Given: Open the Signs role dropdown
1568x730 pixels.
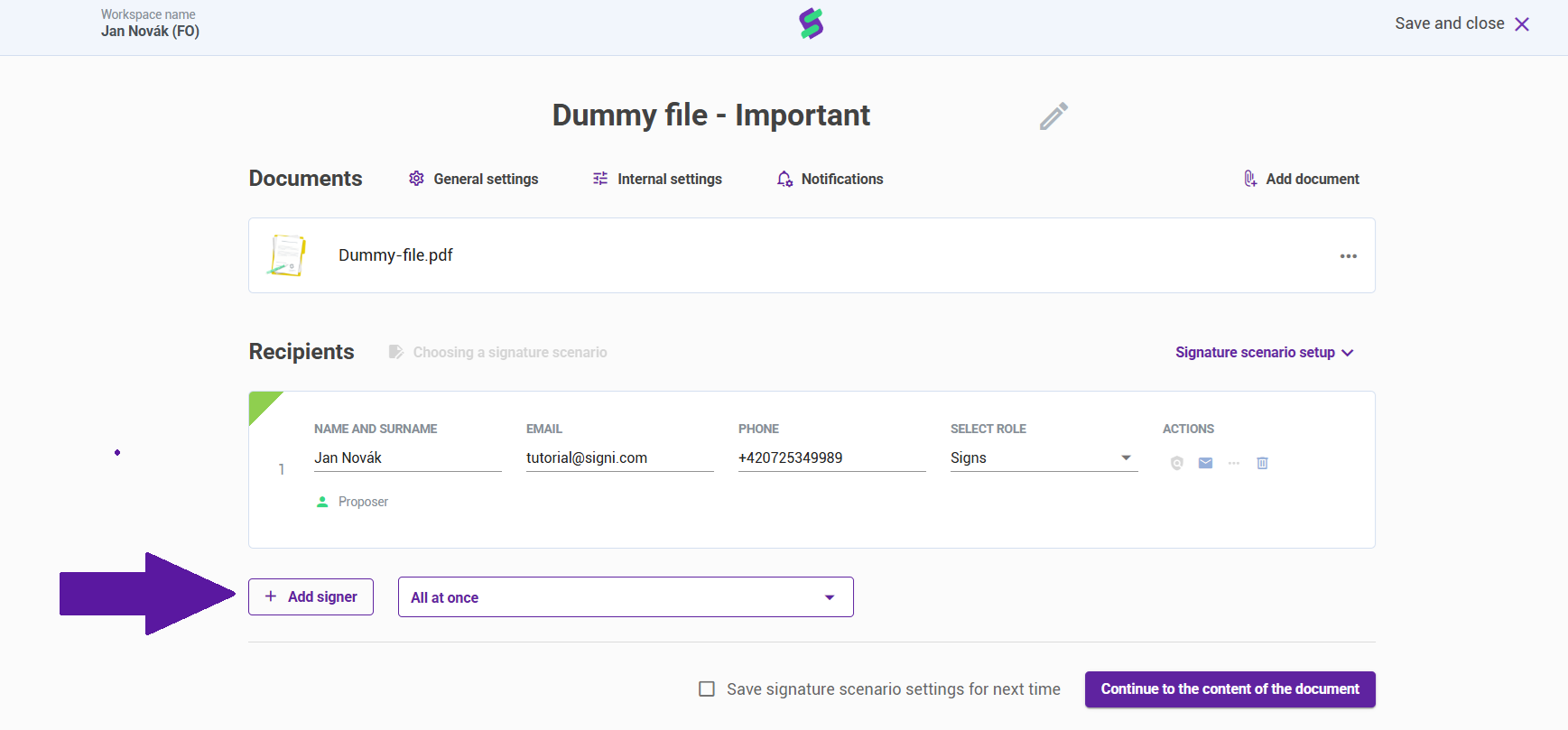Looking at the screenshot, I should (x=1043, y=458).
